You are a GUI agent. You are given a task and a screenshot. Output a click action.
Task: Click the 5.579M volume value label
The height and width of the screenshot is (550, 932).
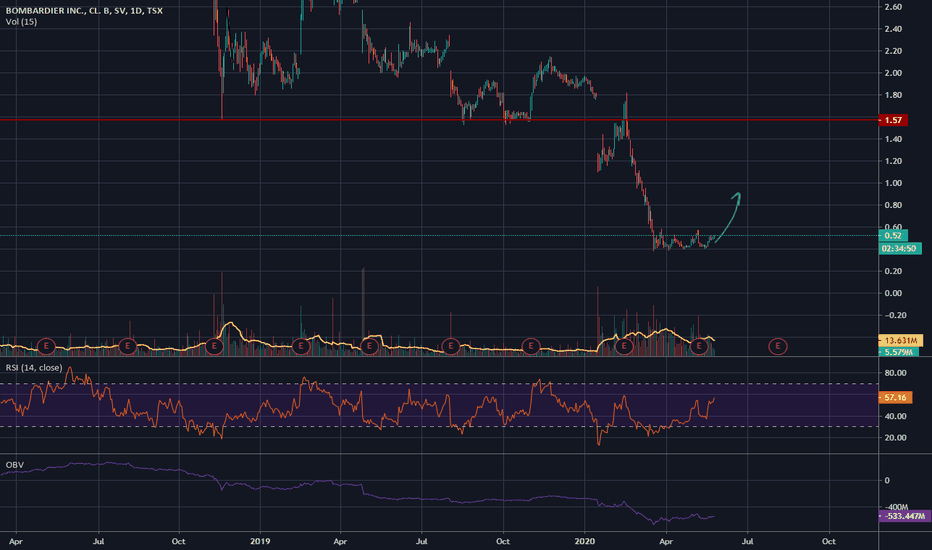[898, 352]
